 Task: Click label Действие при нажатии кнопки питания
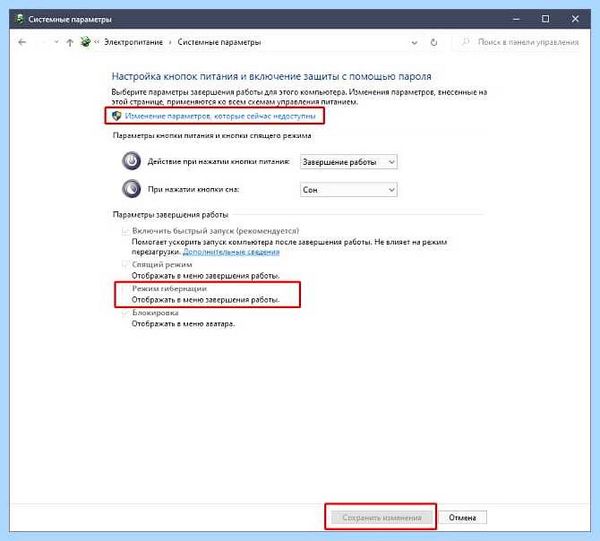[218, 161]
